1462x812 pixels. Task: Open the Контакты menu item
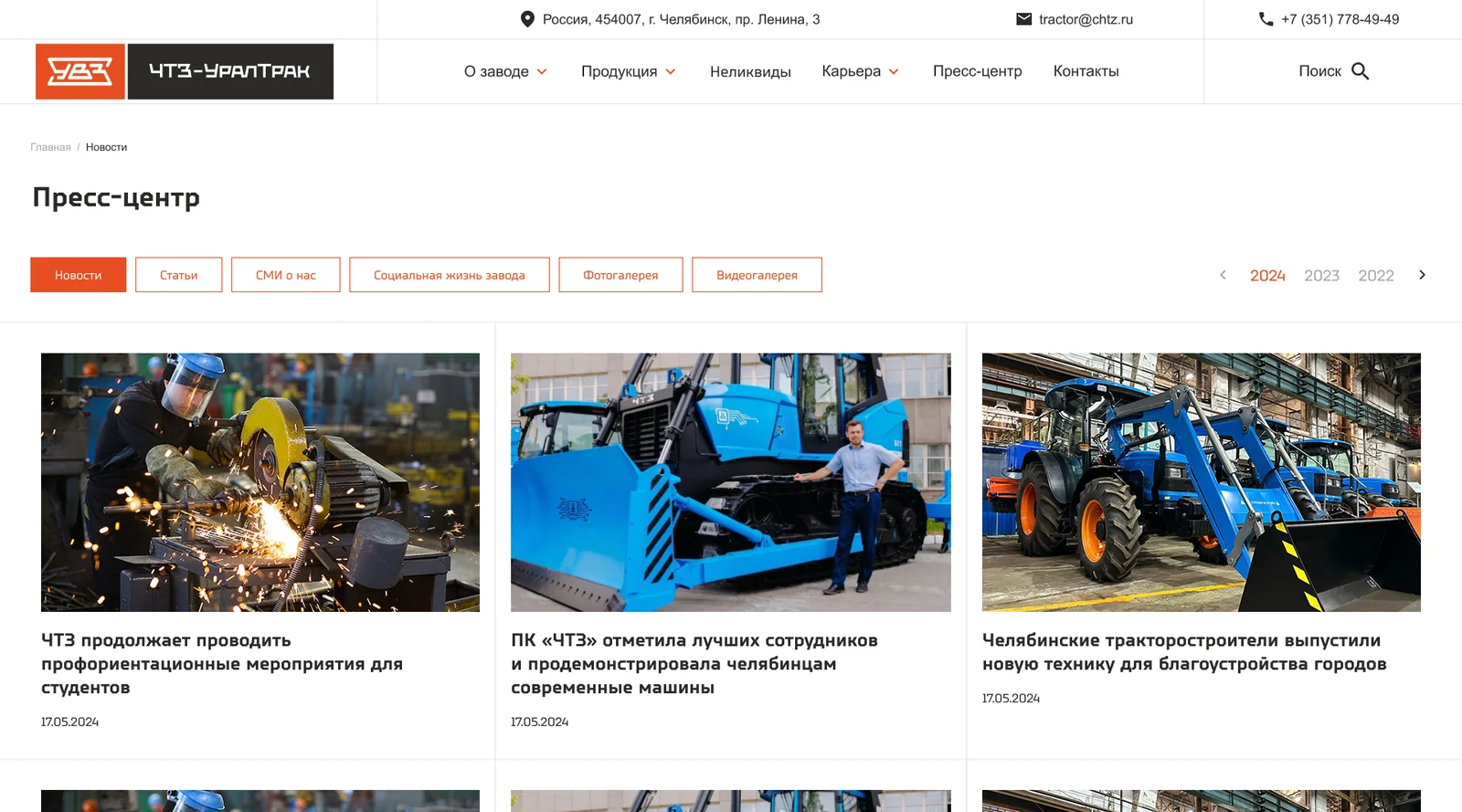[x=1086, y=71]
